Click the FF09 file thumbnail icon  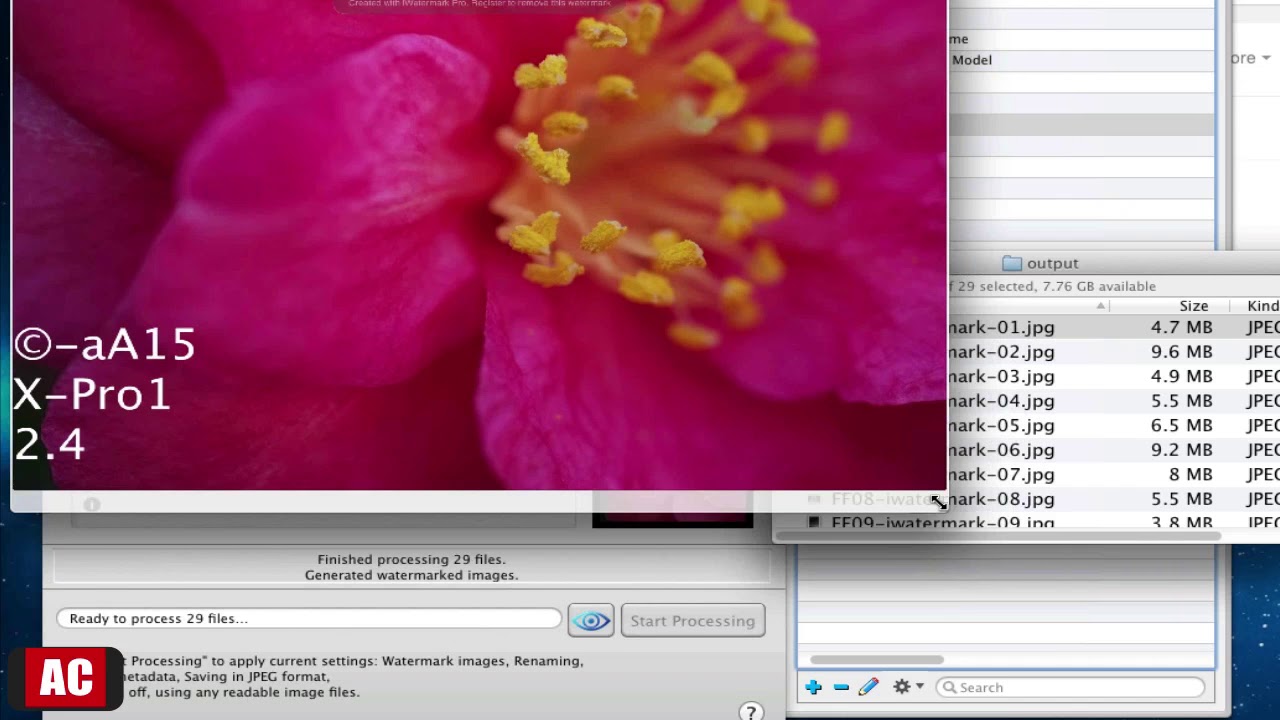click(x=814, y=522)
